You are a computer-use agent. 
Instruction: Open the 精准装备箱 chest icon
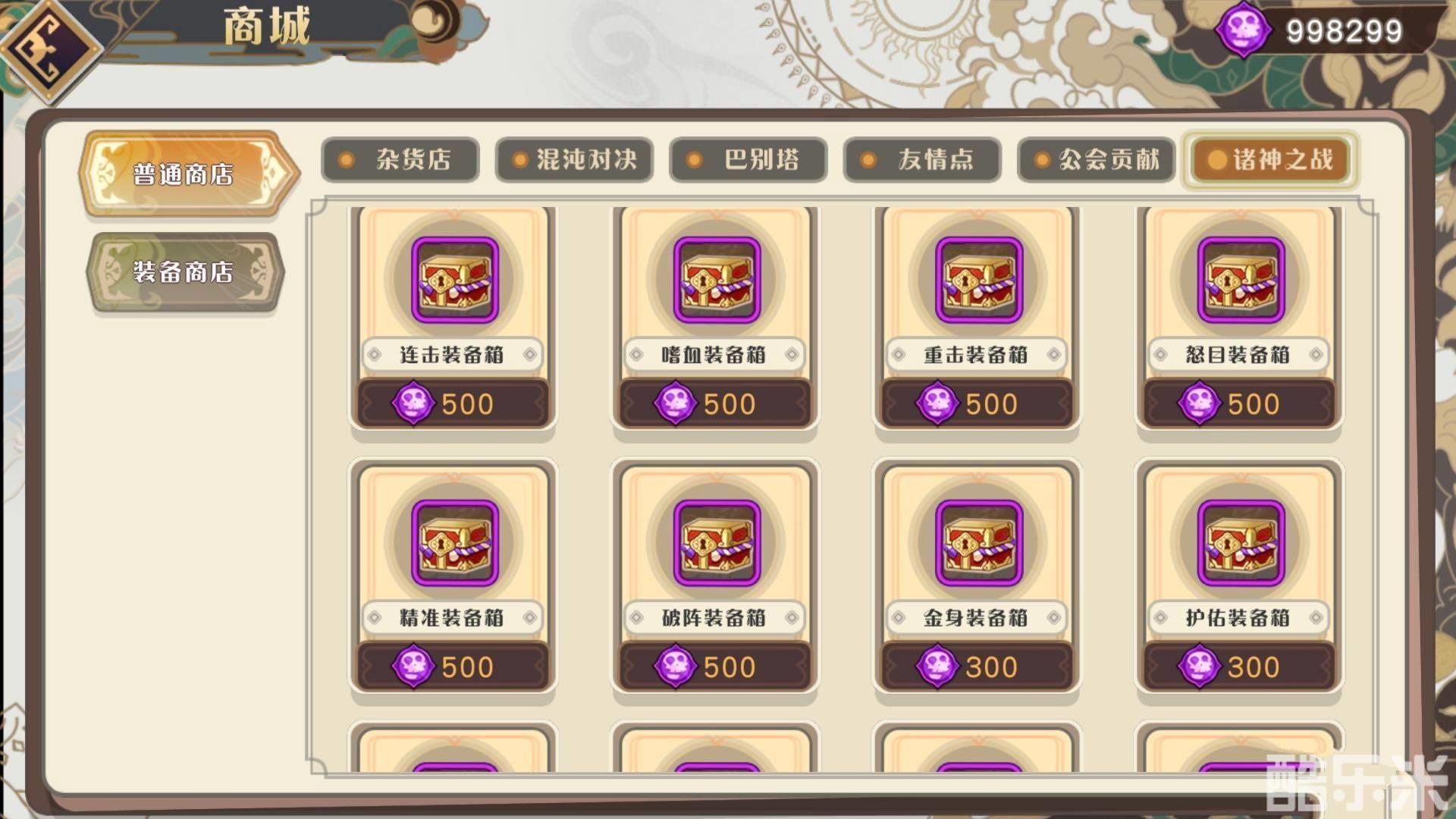tap(454, 543)
